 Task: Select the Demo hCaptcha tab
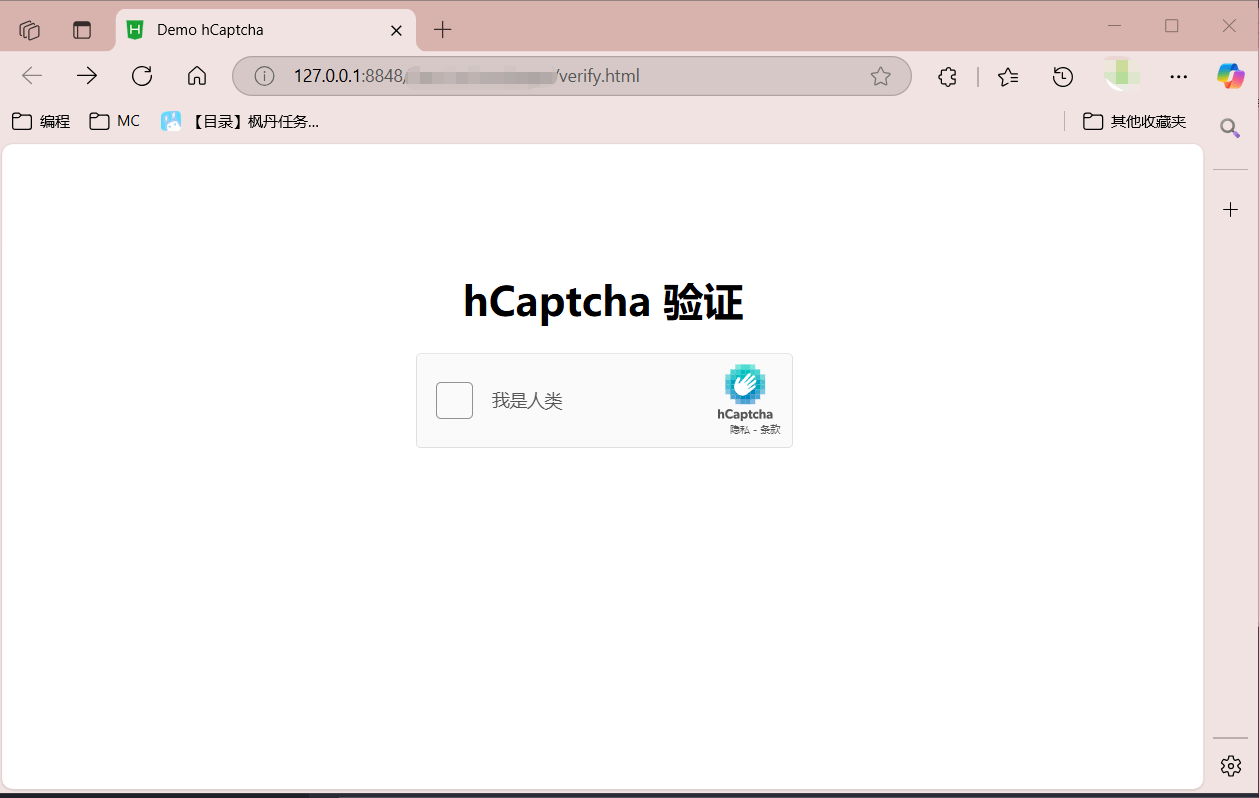[250, 30]
